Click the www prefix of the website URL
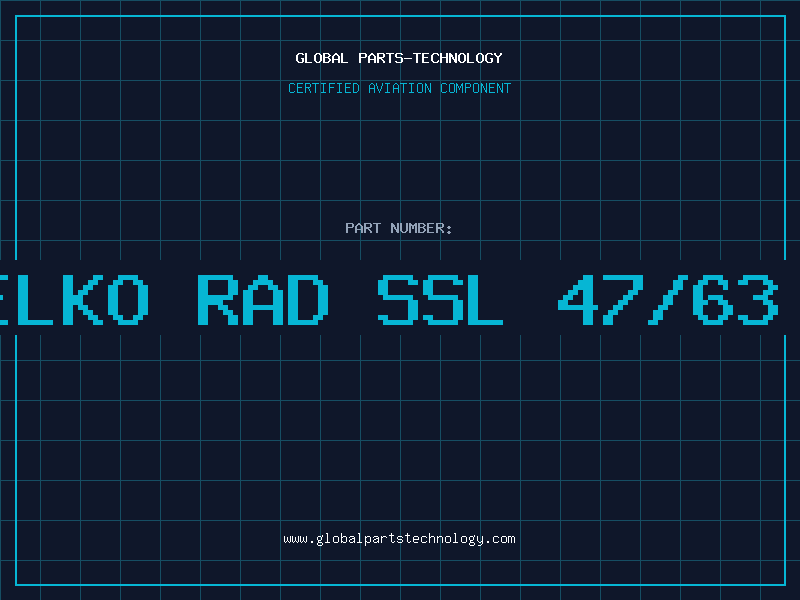The height and width of the screenshot is (600, 800). point(295,539)
